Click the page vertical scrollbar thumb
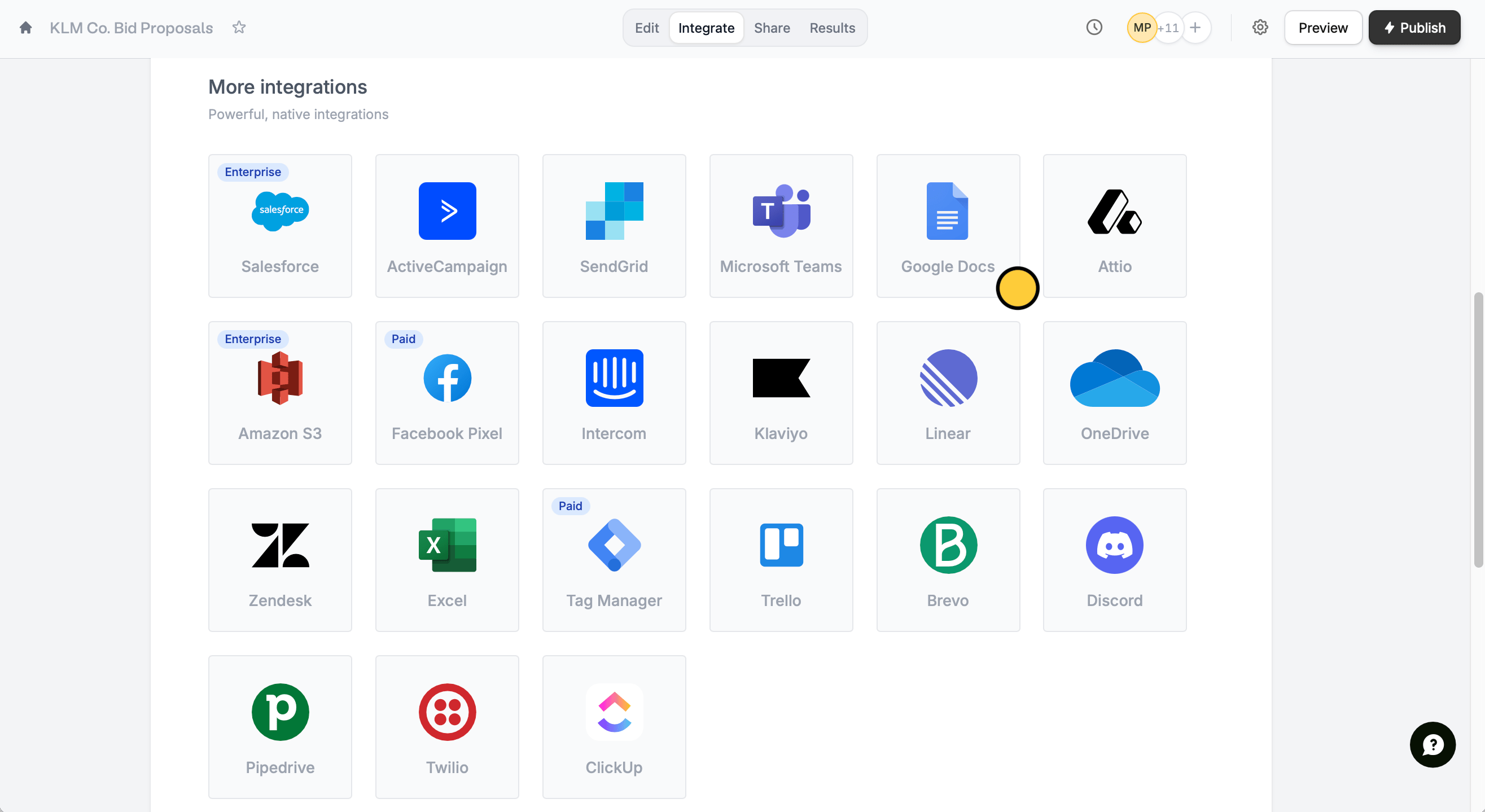 [x=1478, y=431]
